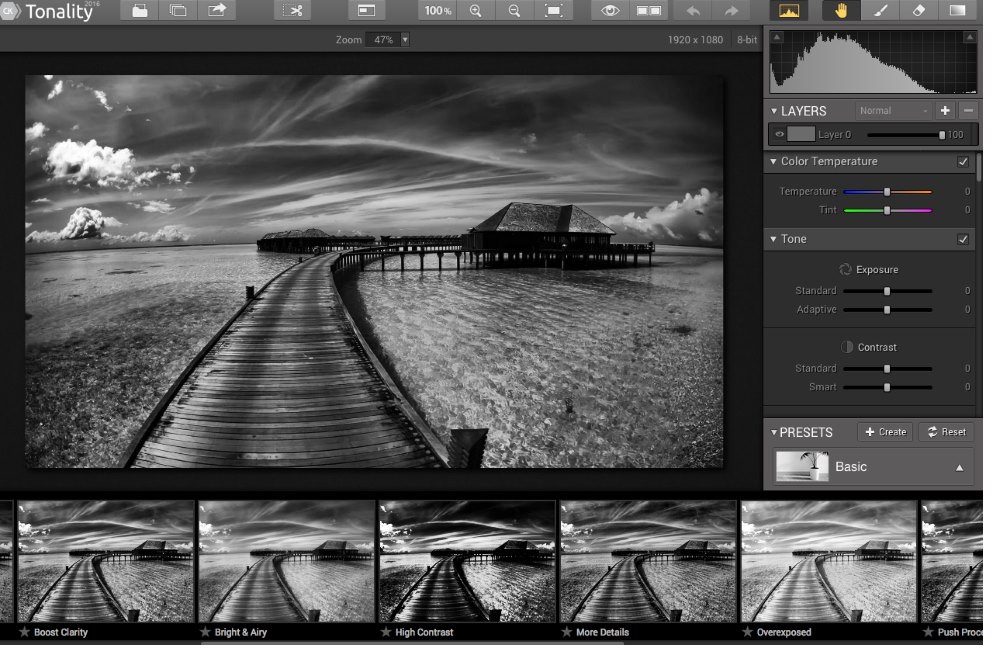
Task: Favorite the Boost Clarity preset star
Action: tap(24, 632)
